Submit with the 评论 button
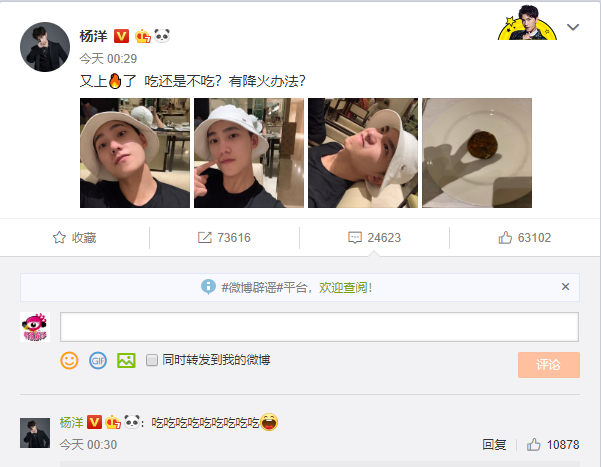The height and width of the screenshot is (467, 601). [x=548, y=365]
